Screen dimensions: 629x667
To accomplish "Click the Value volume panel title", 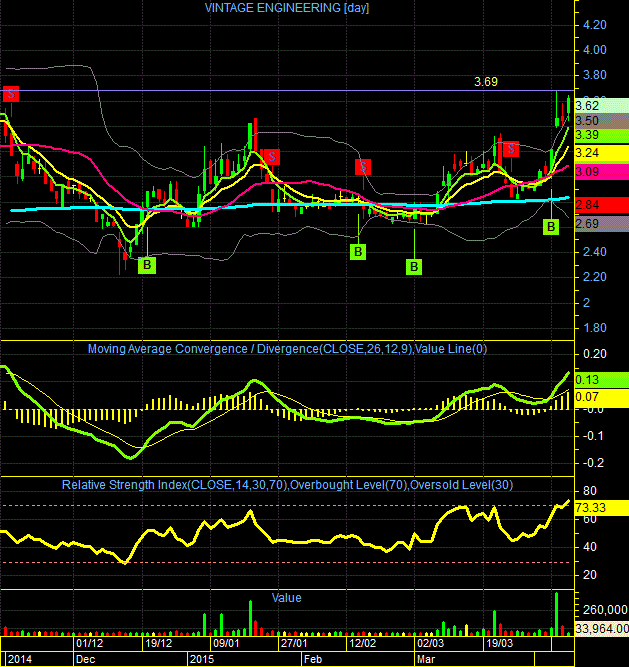I will pos(287,598).
